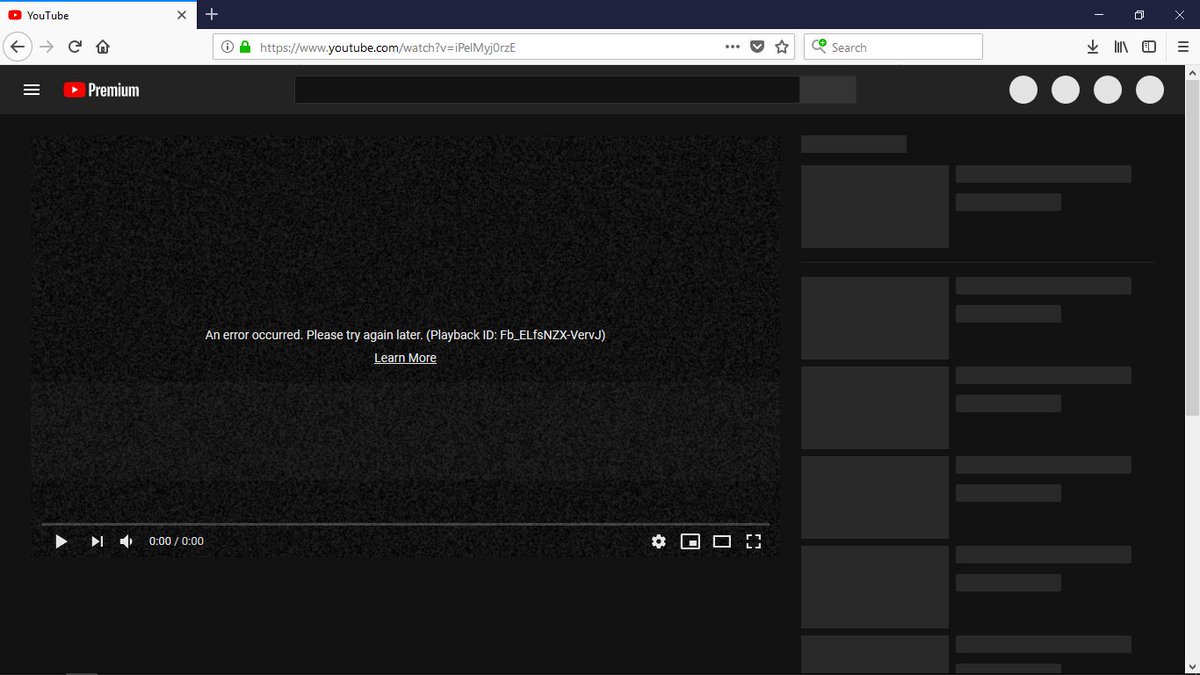Screen dimensions: 1200x675
Task: Open the YouTube hamburger guide menu
Action: [x=31, y=90]
